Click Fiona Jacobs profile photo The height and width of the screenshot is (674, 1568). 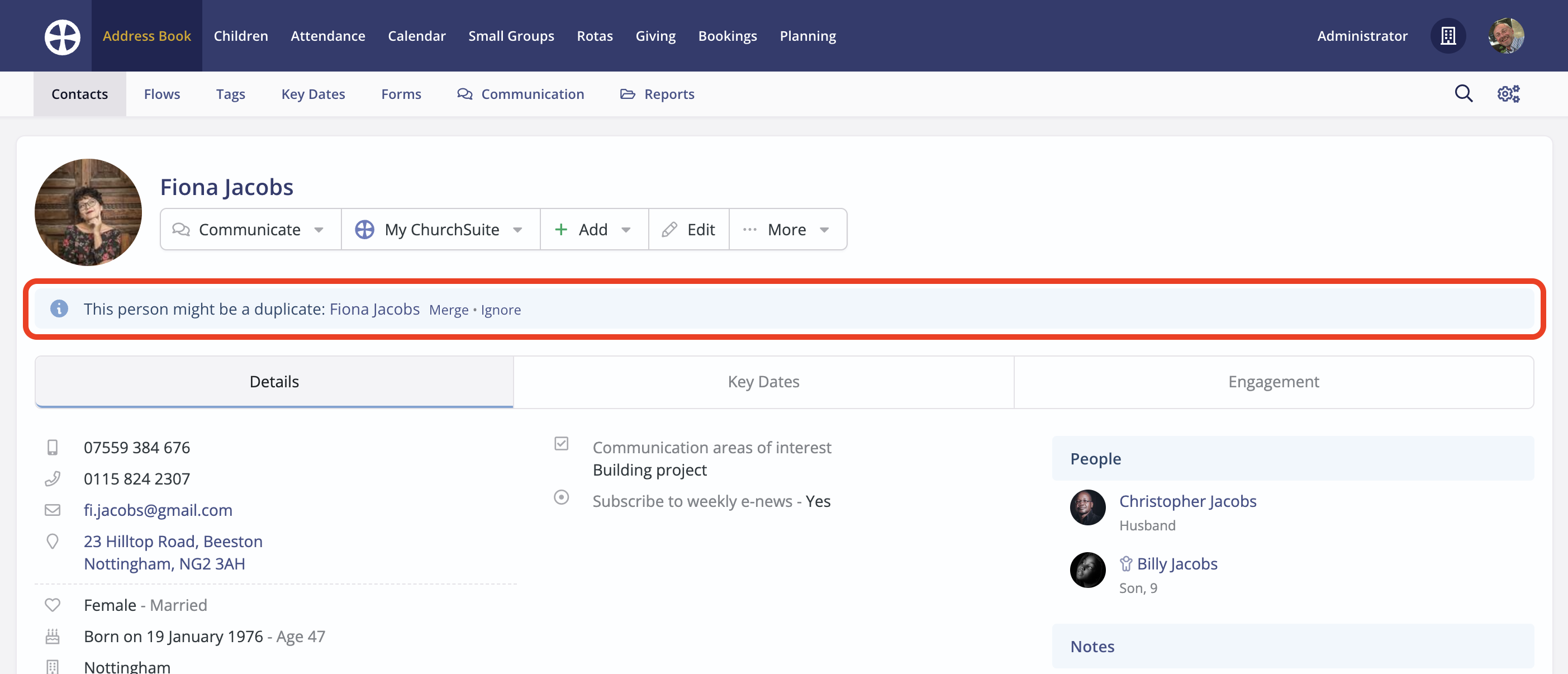(88, 212)
